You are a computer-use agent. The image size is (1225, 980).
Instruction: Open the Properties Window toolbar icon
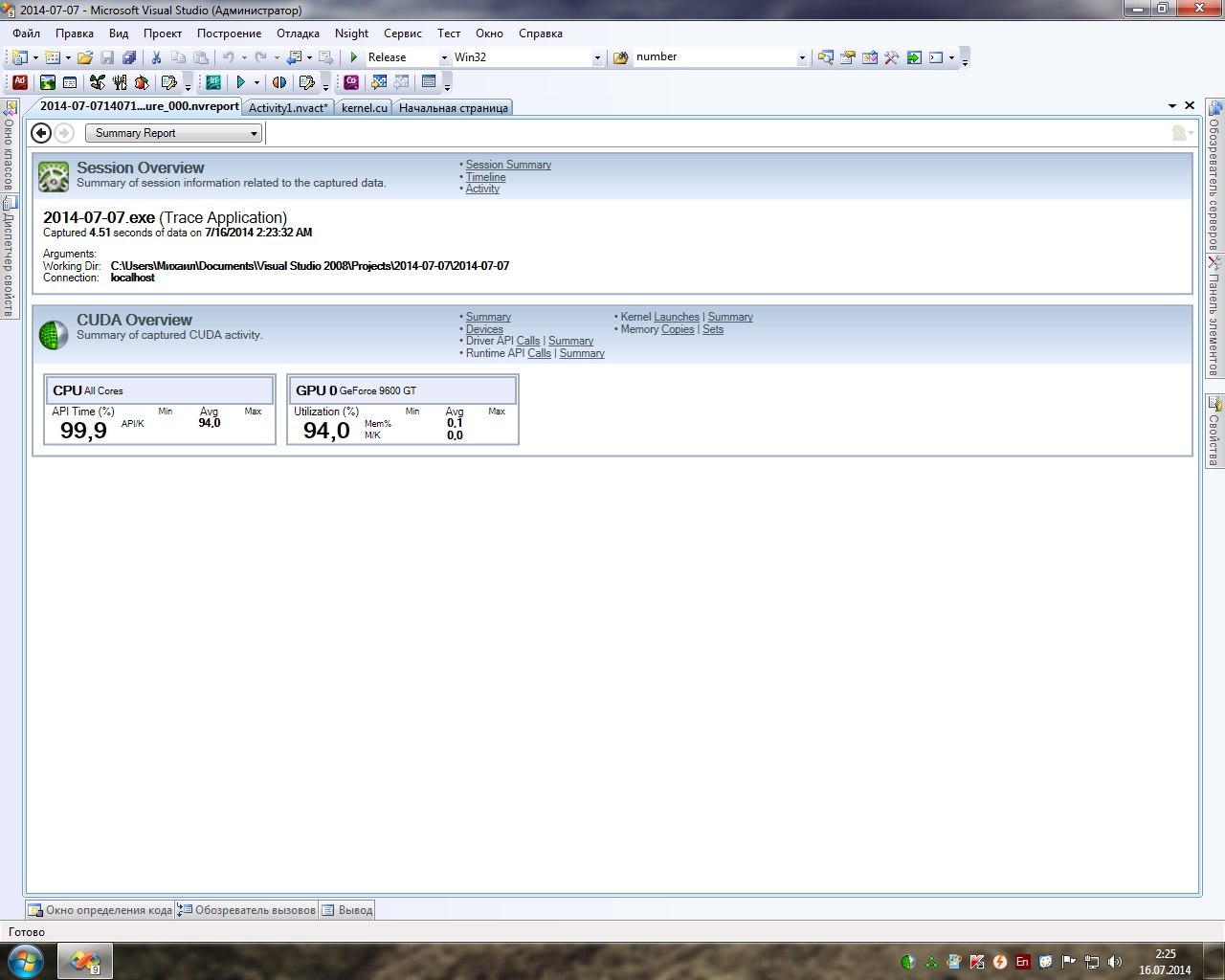(x=847, y=57)
